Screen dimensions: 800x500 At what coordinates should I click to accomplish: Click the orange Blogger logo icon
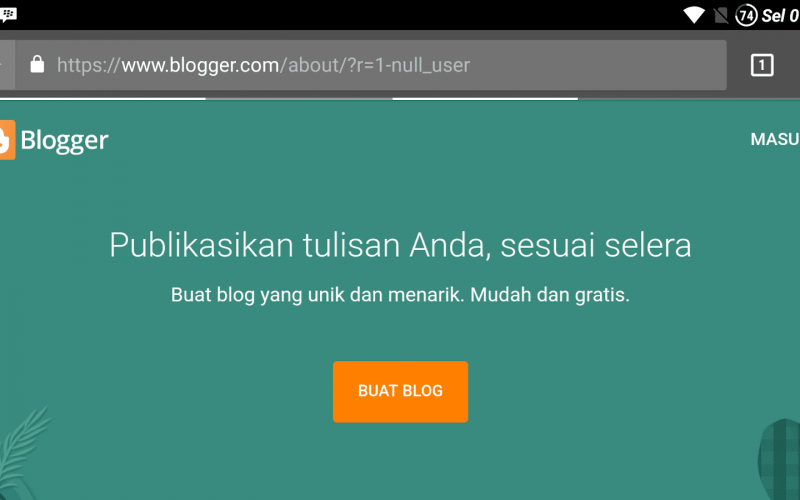tap(7, 140)
